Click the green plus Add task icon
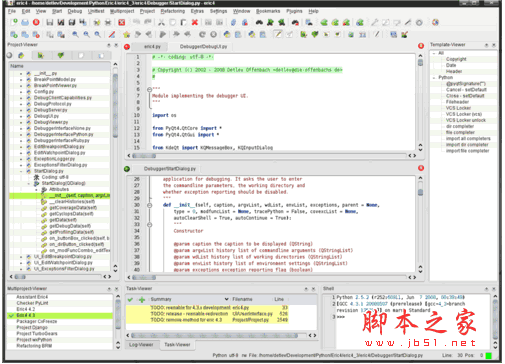This screenshot has height=364, width=505. point(142,299)
